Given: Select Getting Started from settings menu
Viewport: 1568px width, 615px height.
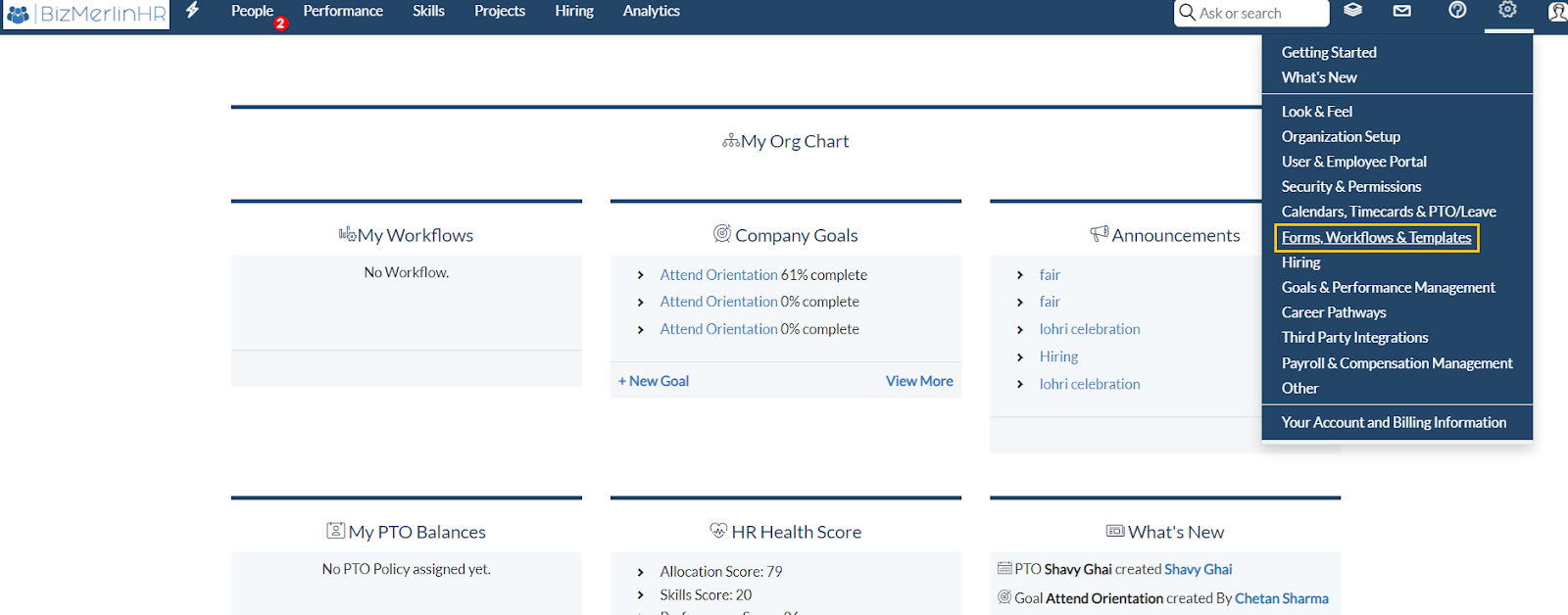Looking at the screenshot, I should tap(1329, 52).
